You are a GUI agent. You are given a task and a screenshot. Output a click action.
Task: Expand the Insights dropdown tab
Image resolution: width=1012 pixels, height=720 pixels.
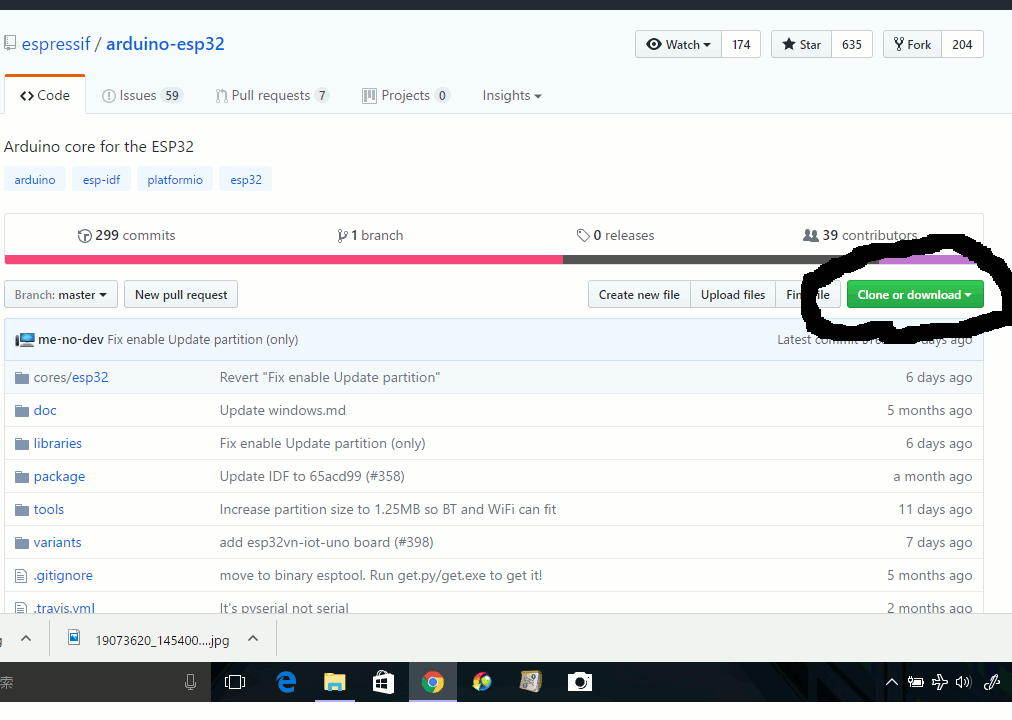512,95
